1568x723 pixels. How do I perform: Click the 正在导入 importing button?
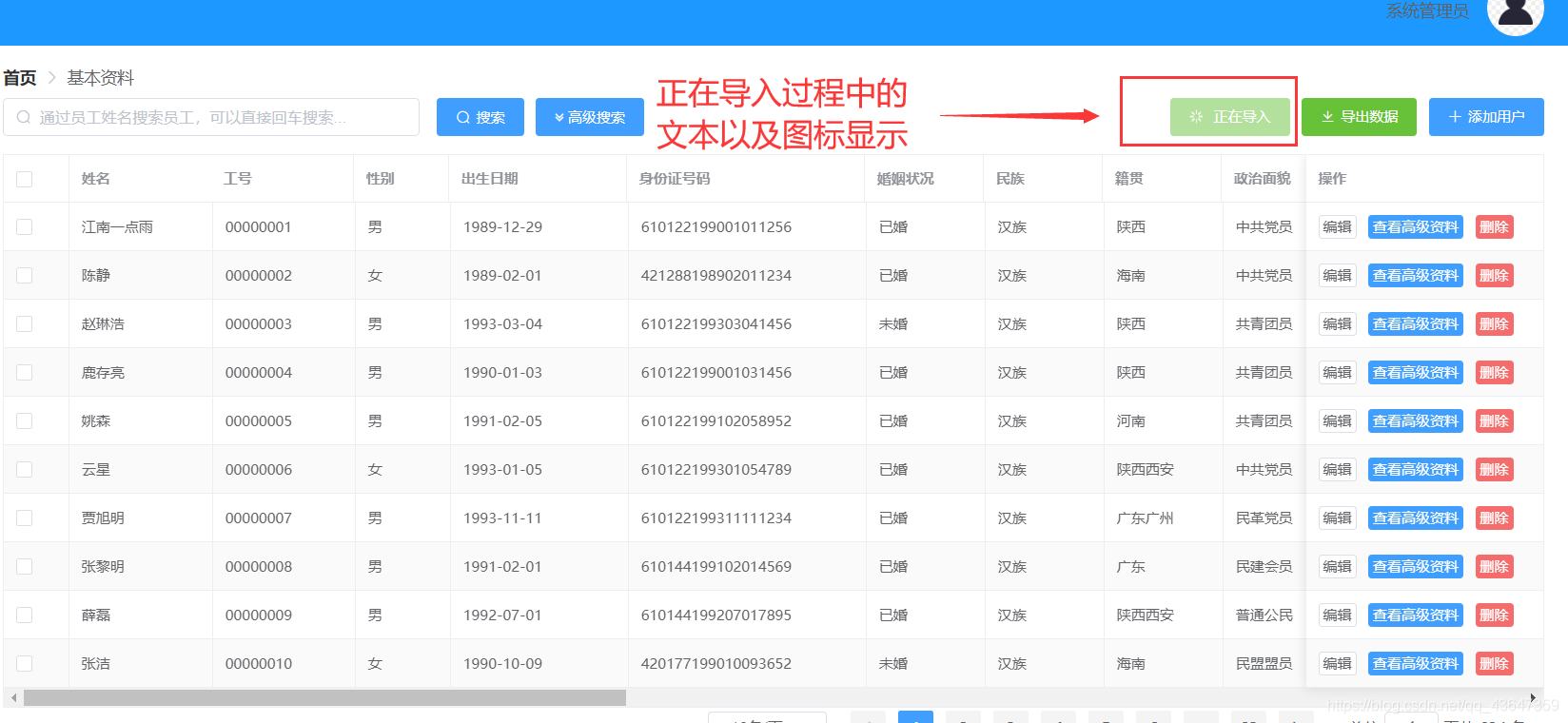[x=1230, y=117]
